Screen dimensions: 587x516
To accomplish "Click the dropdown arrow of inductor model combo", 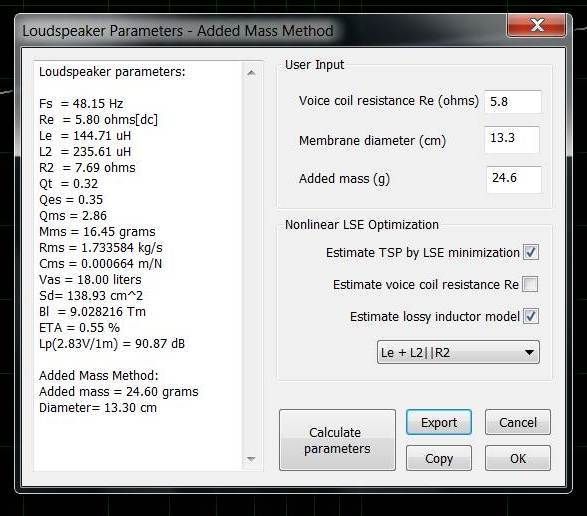I will pyautogui.click(x=529, y=352).
